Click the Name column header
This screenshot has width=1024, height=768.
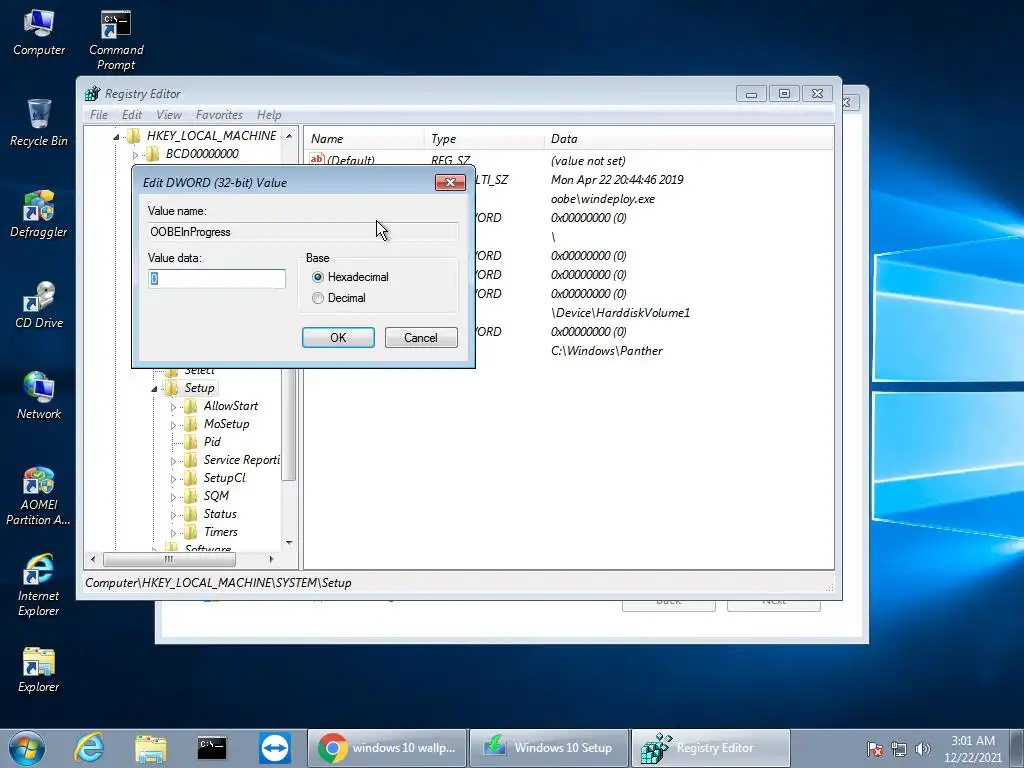(x=364, y=138)
